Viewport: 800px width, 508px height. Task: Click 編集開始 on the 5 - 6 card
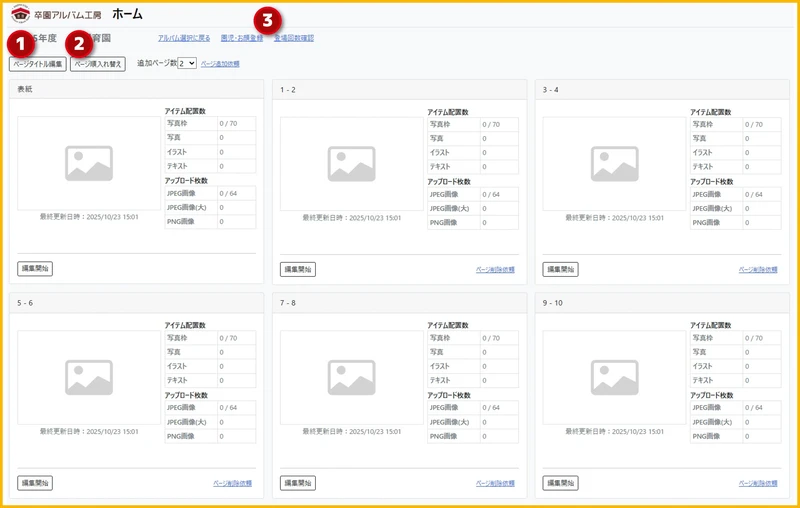click(x=35, y=483)
